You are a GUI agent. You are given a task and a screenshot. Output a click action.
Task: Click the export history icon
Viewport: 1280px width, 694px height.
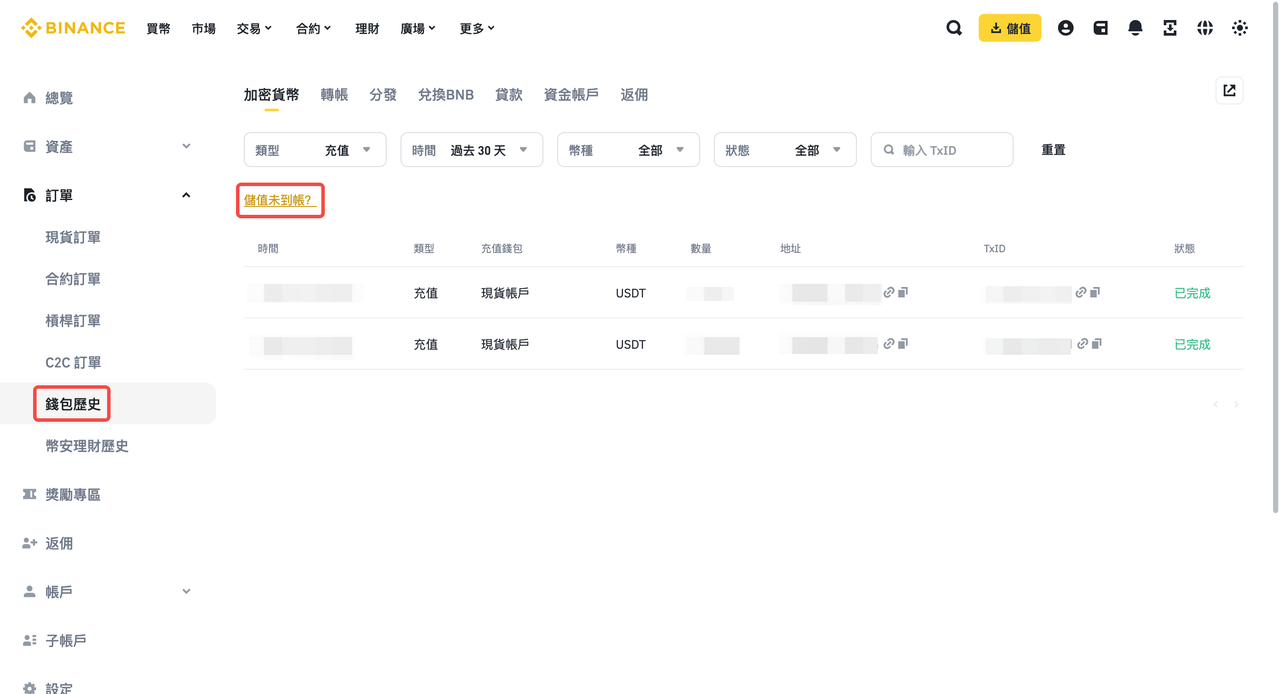pyautogui.click(x=1229, y=91)
